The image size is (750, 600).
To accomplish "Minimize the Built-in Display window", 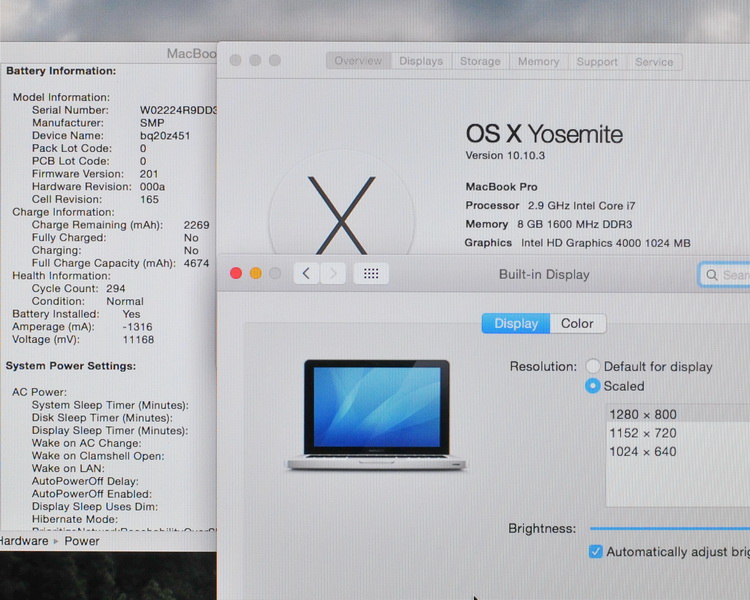I will [255, 273].
